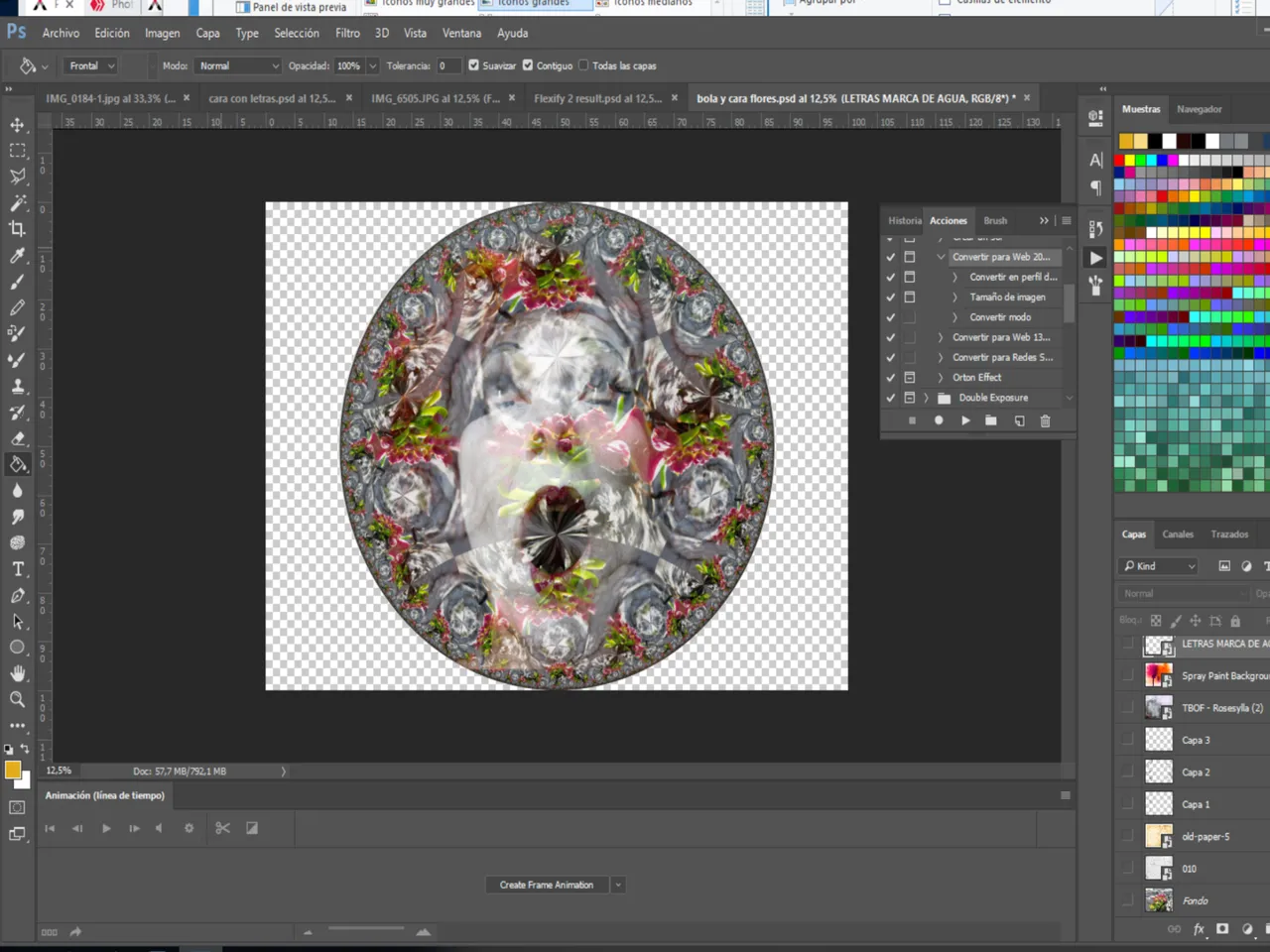The height and width of the screenshot is (952, 1270).
Task: Open the Capa menu
Action: pyautogui.click(x=207, y=33)
